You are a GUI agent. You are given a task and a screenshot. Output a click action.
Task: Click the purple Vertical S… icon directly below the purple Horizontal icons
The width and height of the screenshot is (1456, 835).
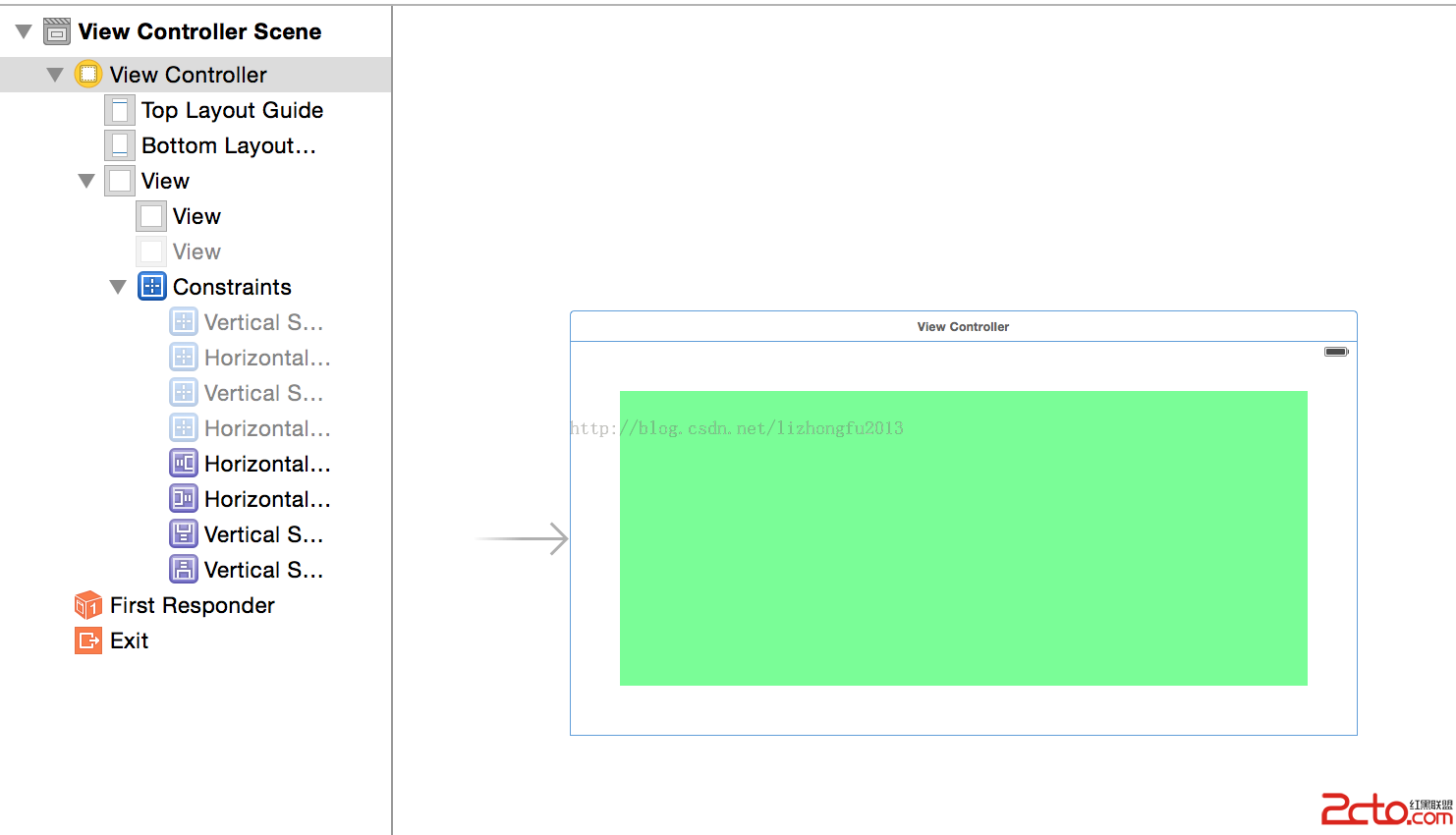pyautogui.click(x=184, y=533)
